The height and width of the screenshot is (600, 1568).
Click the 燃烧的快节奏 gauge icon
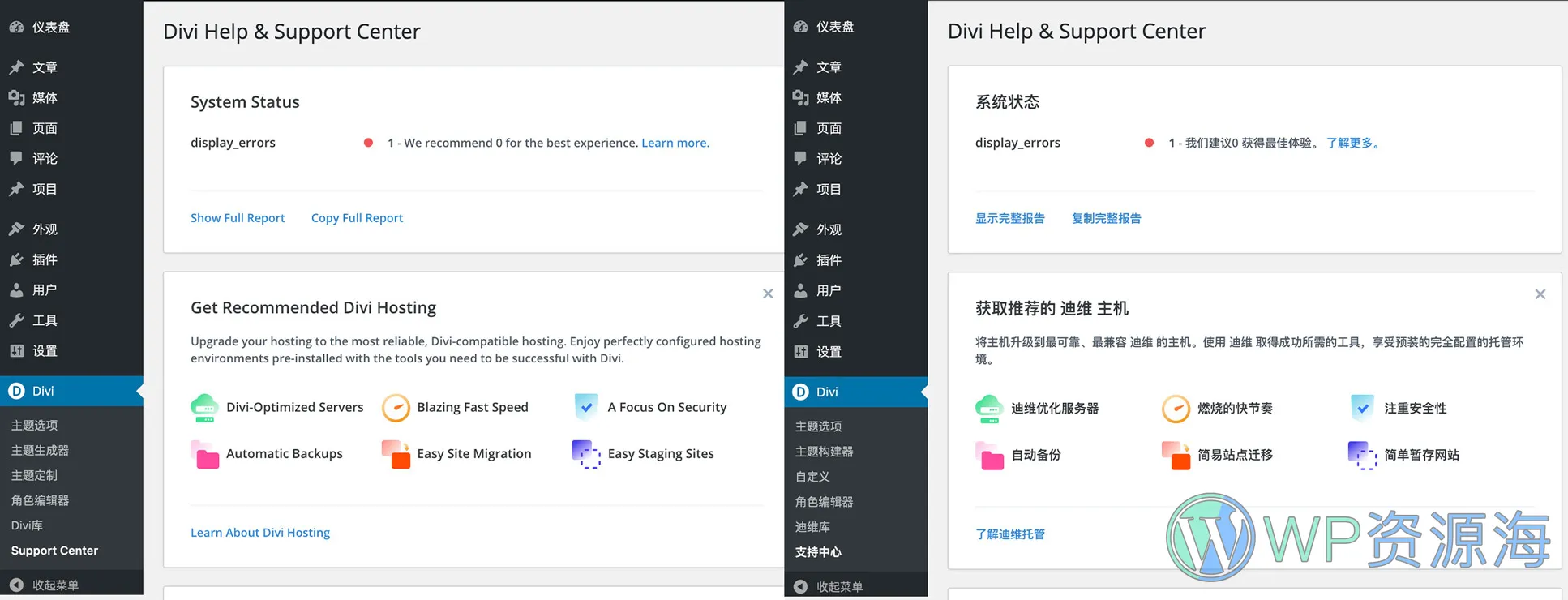[1176, 409]
